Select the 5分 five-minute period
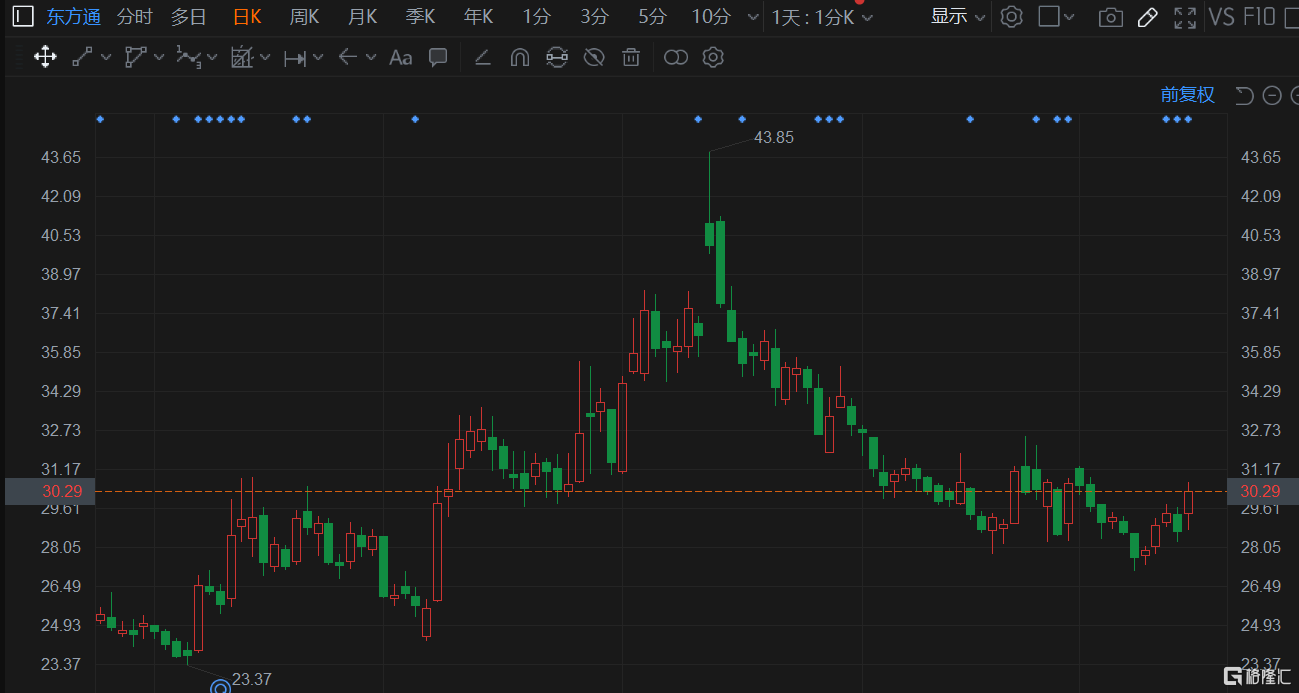1299x693 pixels. tap(652, 16)
